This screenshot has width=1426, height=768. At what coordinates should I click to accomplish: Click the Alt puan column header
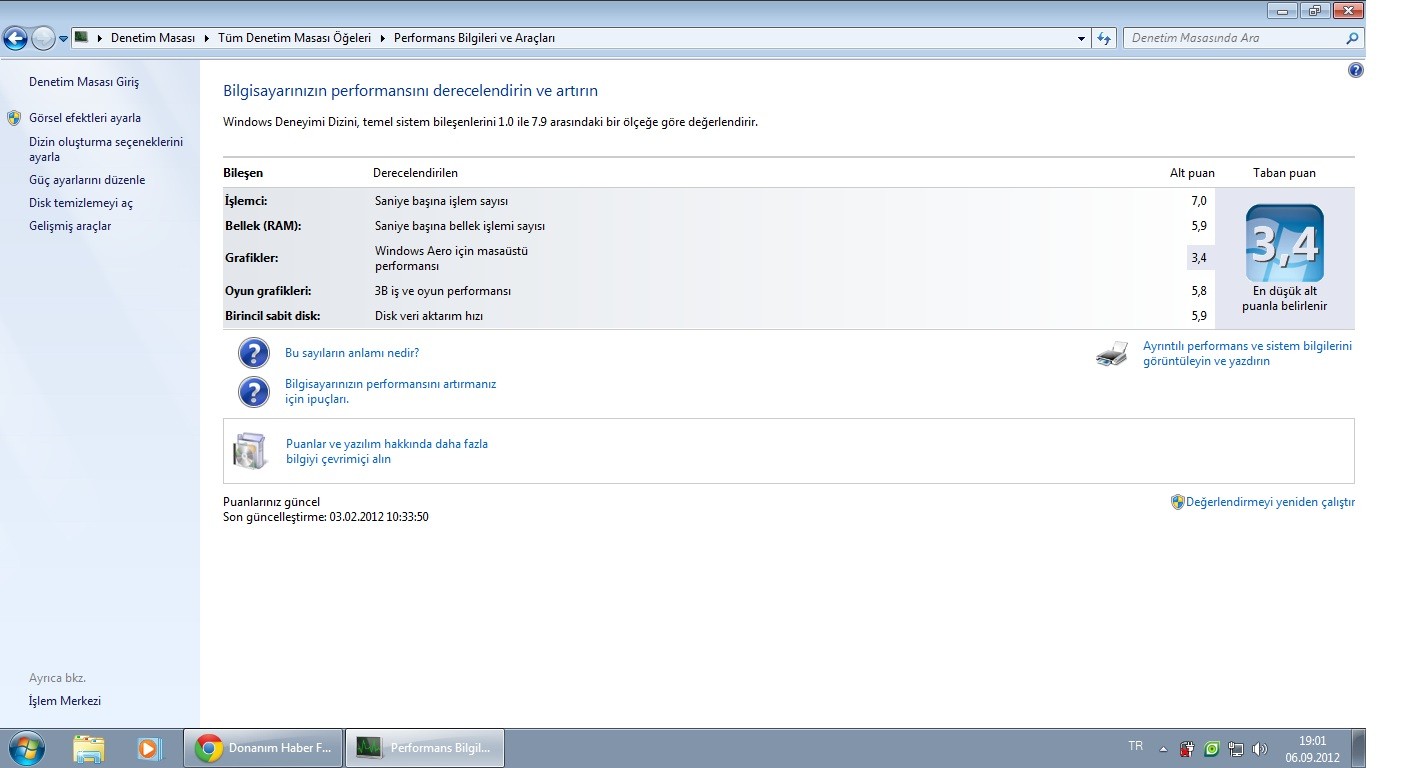coord(1192,173)
